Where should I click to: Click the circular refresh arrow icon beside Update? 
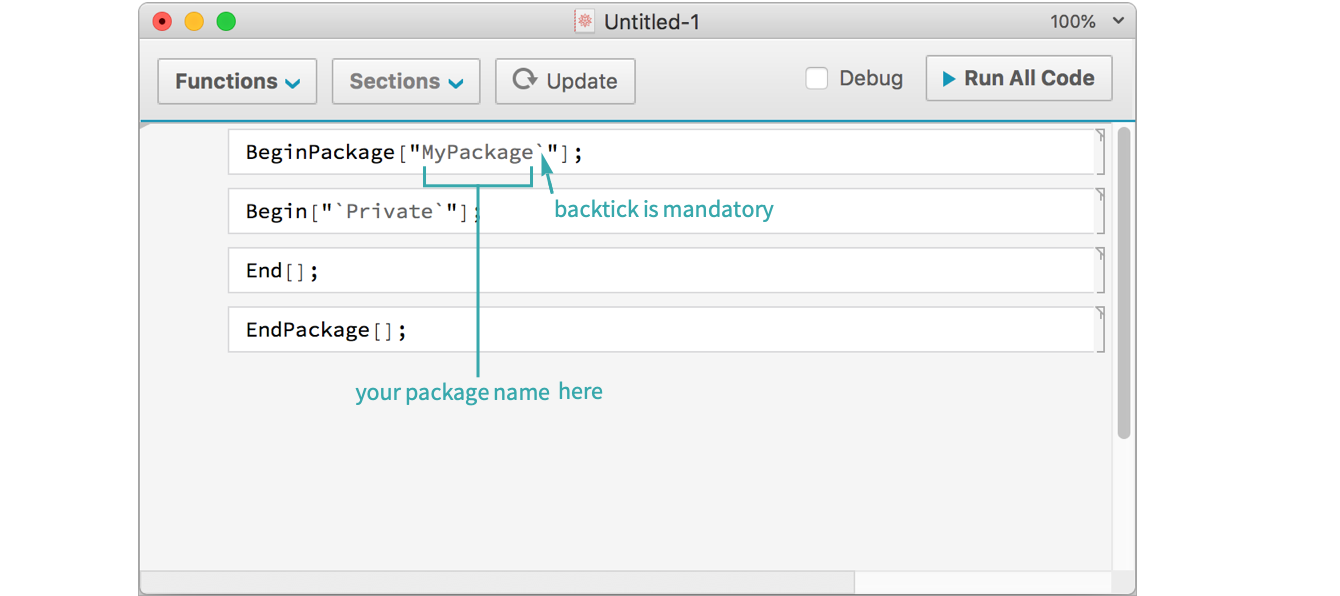click(524, 80)
